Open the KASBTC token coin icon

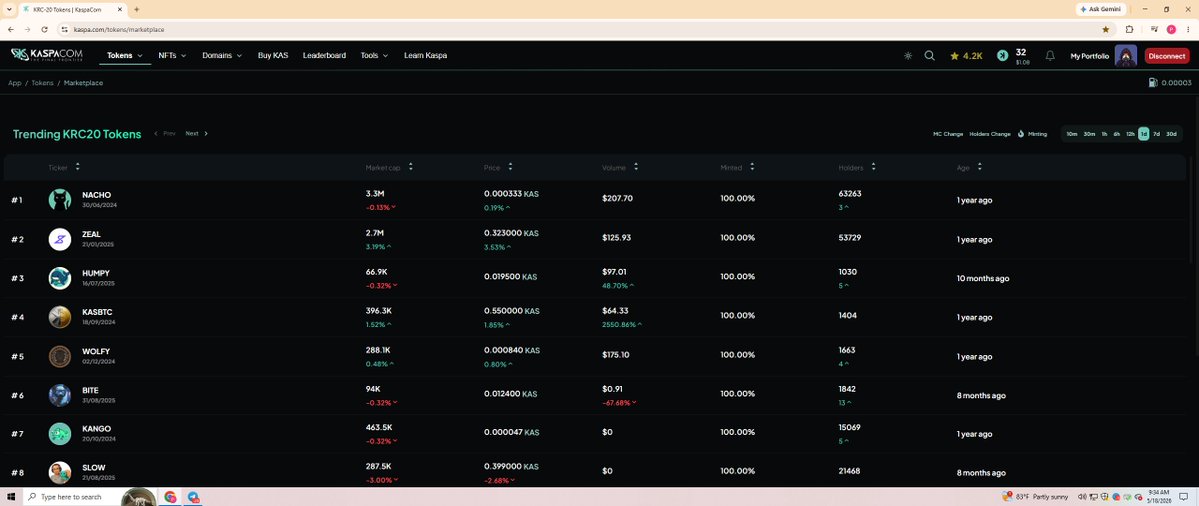click(60, 317)
